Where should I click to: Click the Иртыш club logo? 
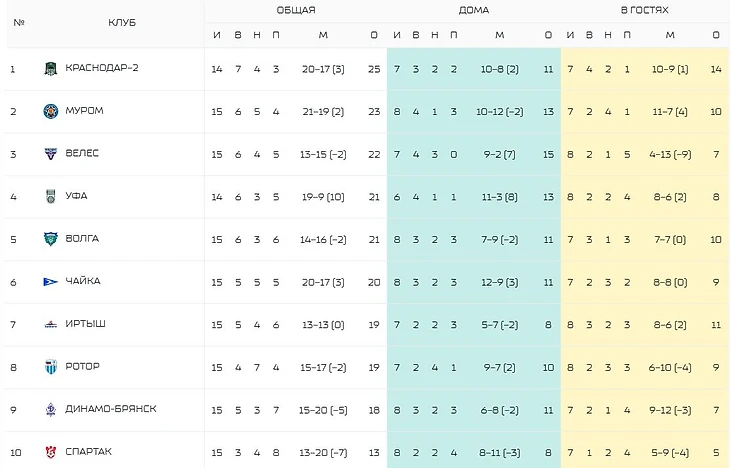[x=50, y=324]
